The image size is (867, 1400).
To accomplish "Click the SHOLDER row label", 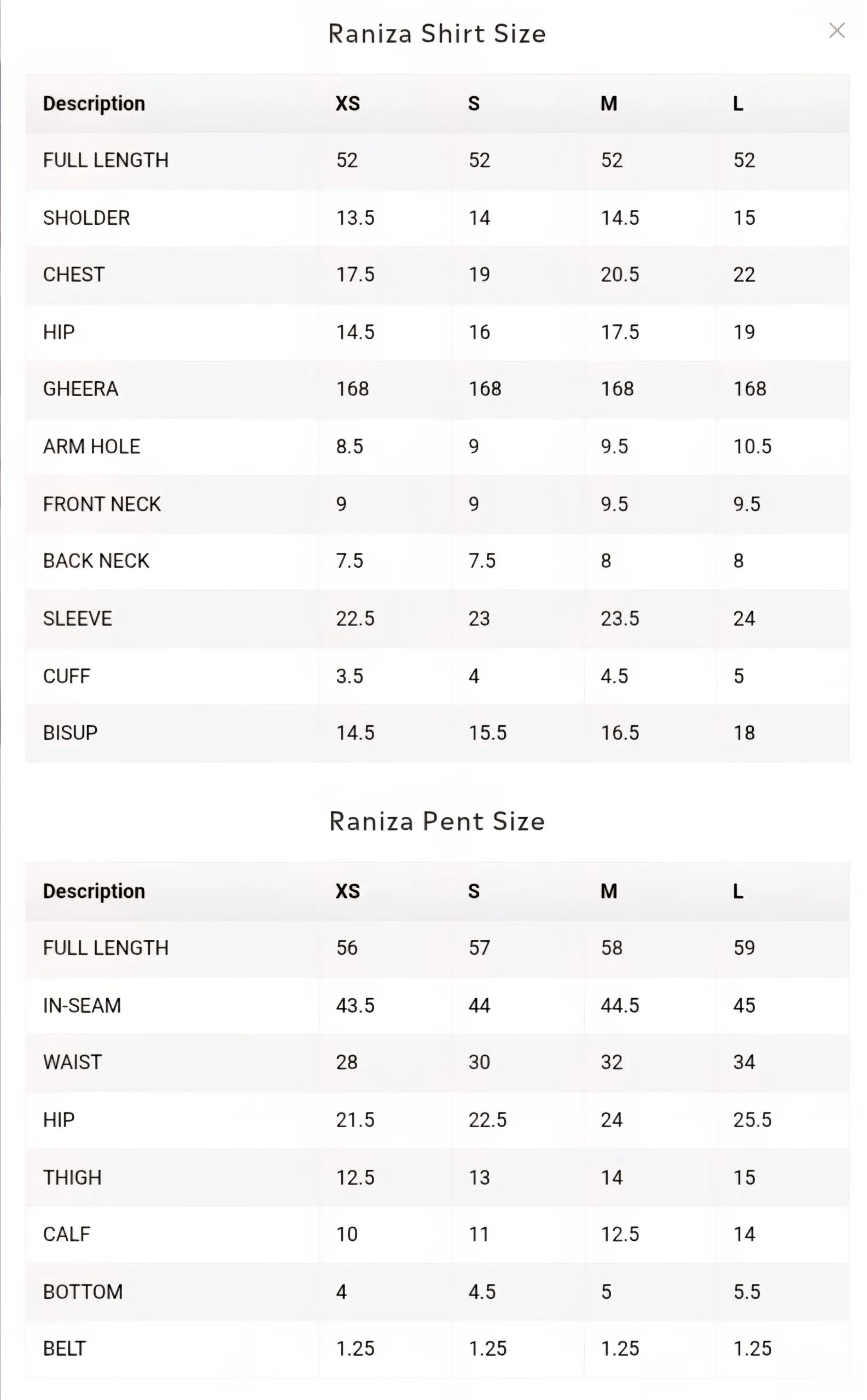I will 87,217.
